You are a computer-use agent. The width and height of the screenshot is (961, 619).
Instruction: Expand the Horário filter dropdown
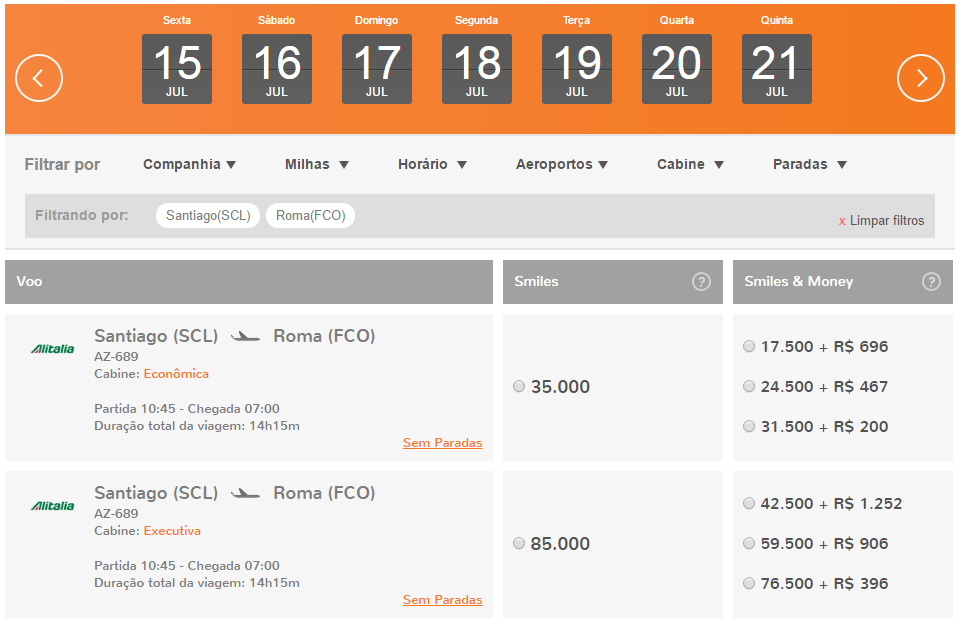432,164
